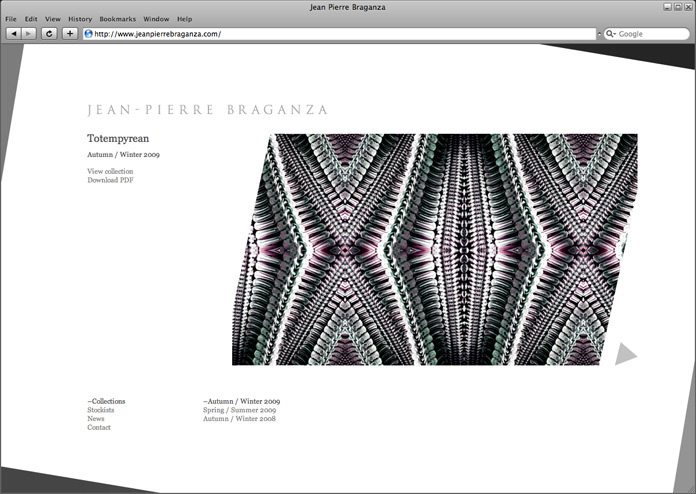
Task: Follow the View collection link
Action: point(110,171)
